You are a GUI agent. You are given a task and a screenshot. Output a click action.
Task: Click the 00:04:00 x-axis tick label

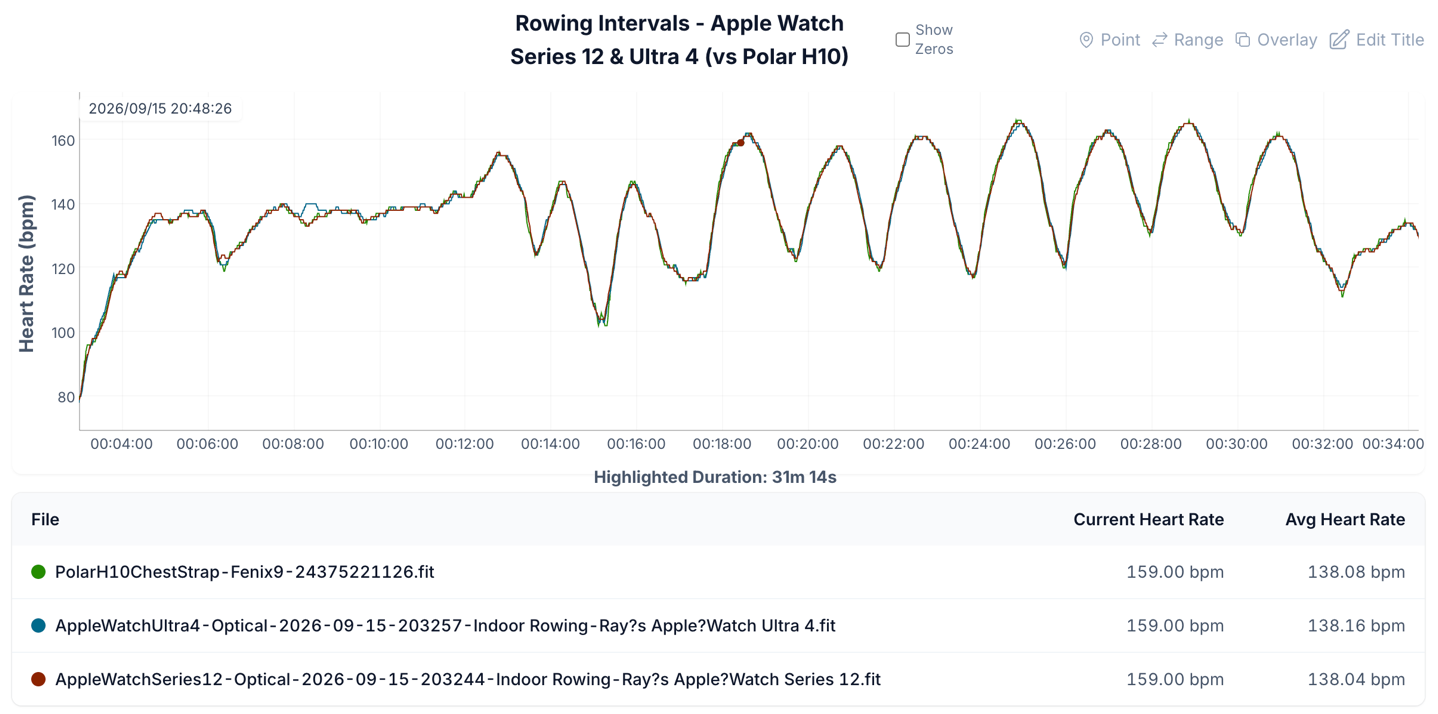coord(121,444)
